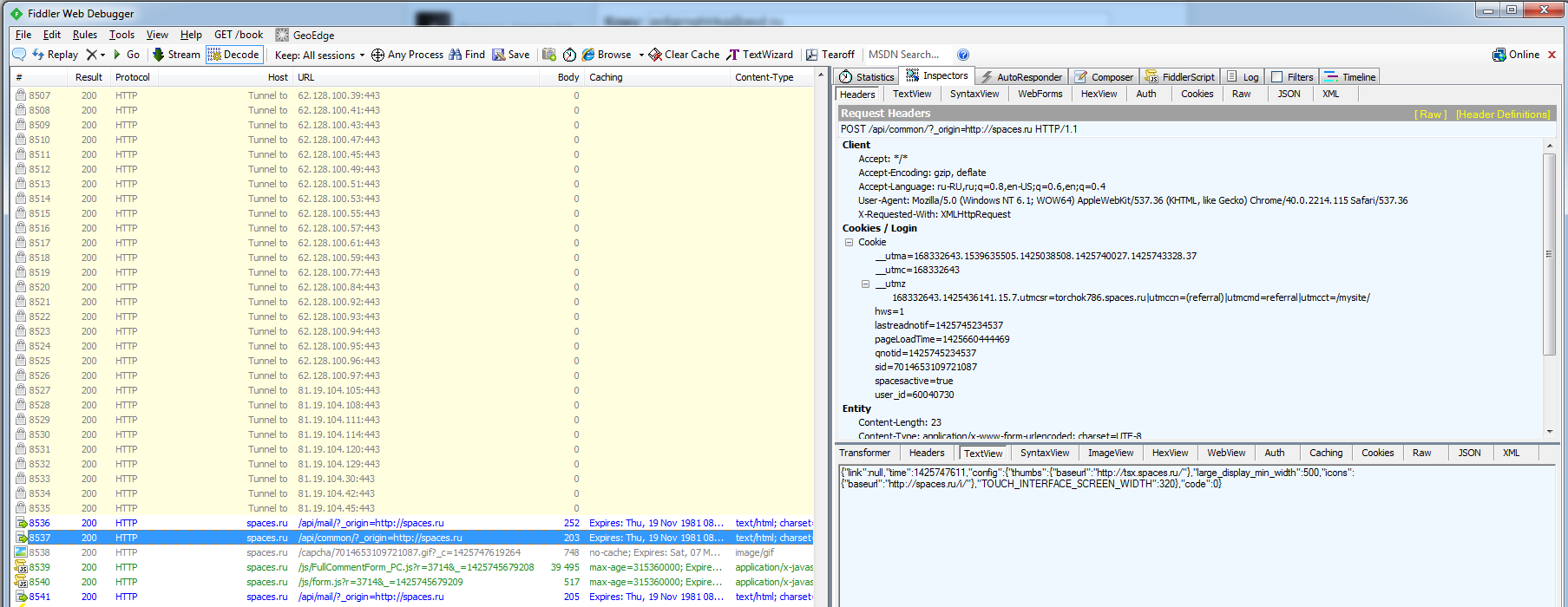Open the Keep: All sessions dropdown
Viewport: 1568px width, 607px height.
[319, 55]
